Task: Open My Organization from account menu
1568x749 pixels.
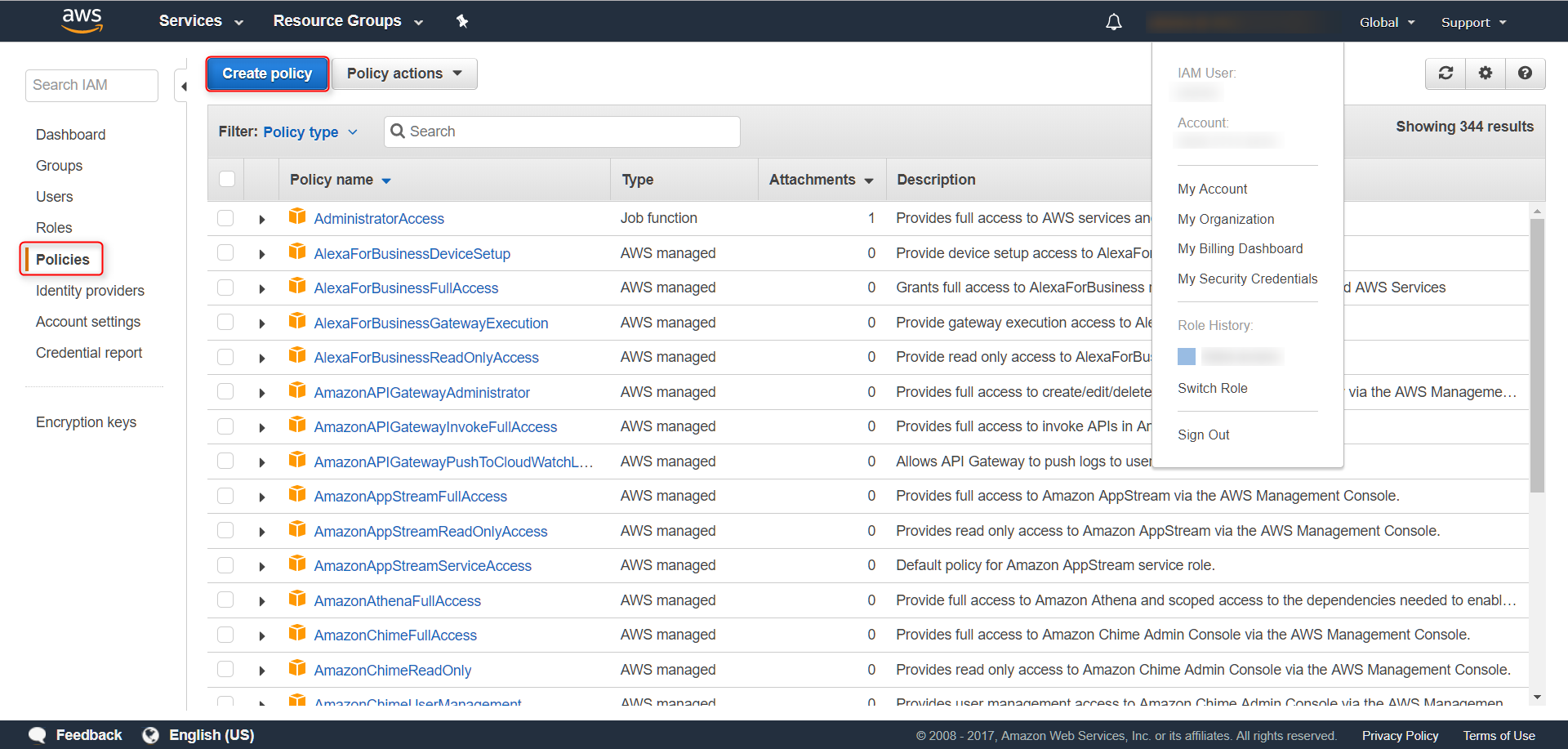Action: (x=1226, y=219)
